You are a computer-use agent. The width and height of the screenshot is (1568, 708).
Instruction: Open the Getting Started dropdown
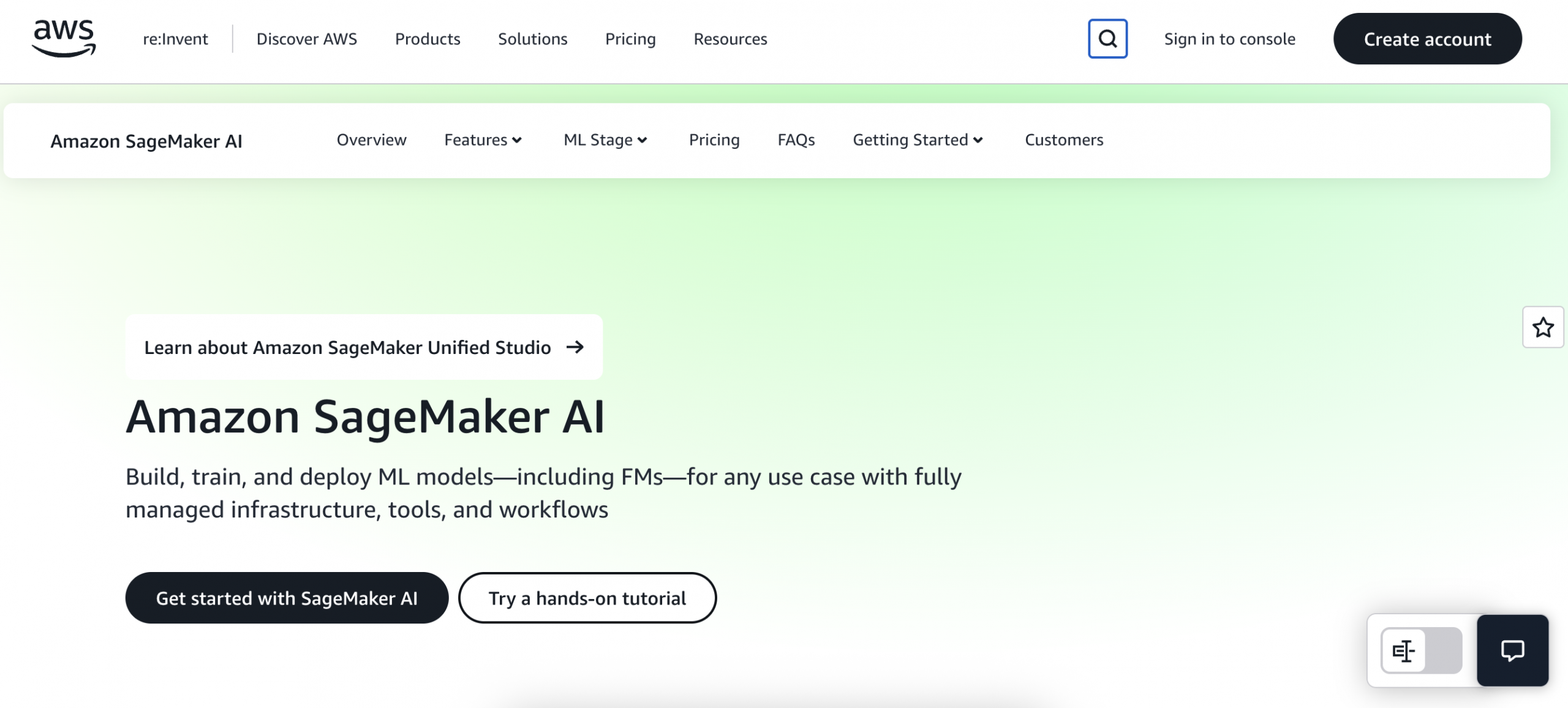pyautogui.click(x=918, y=140)
